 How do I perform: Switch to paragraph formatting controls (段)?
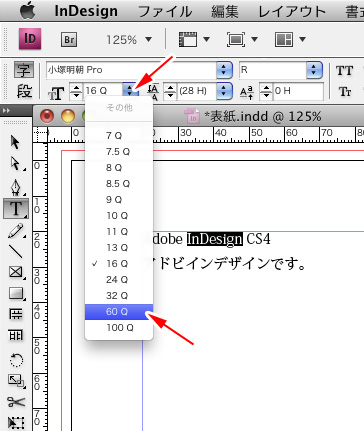tap(24, 90)
